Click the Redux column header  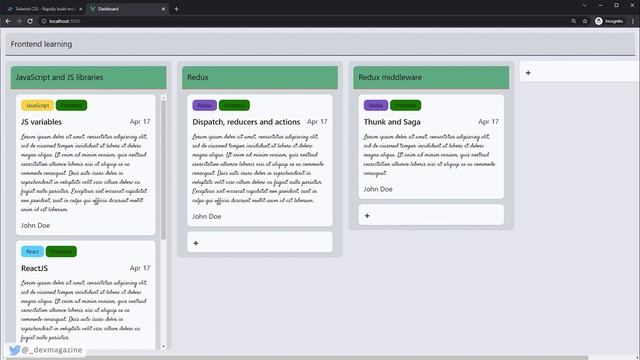point(260,77)
